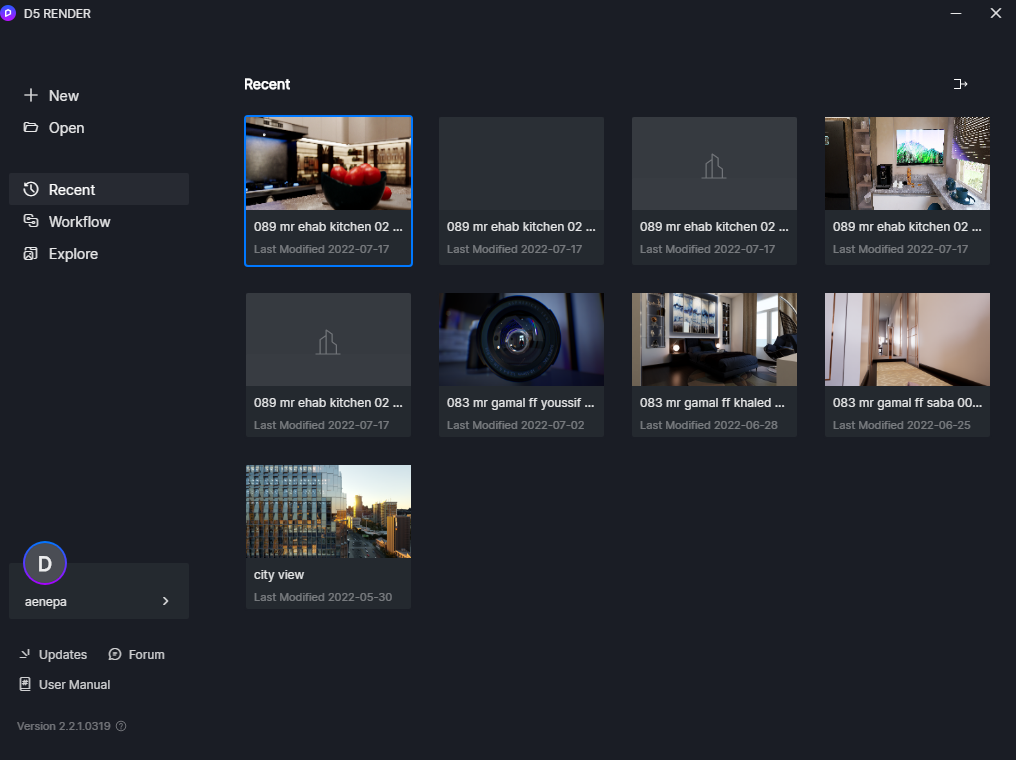Select the city view project thumbnail

tap(329, 511)
